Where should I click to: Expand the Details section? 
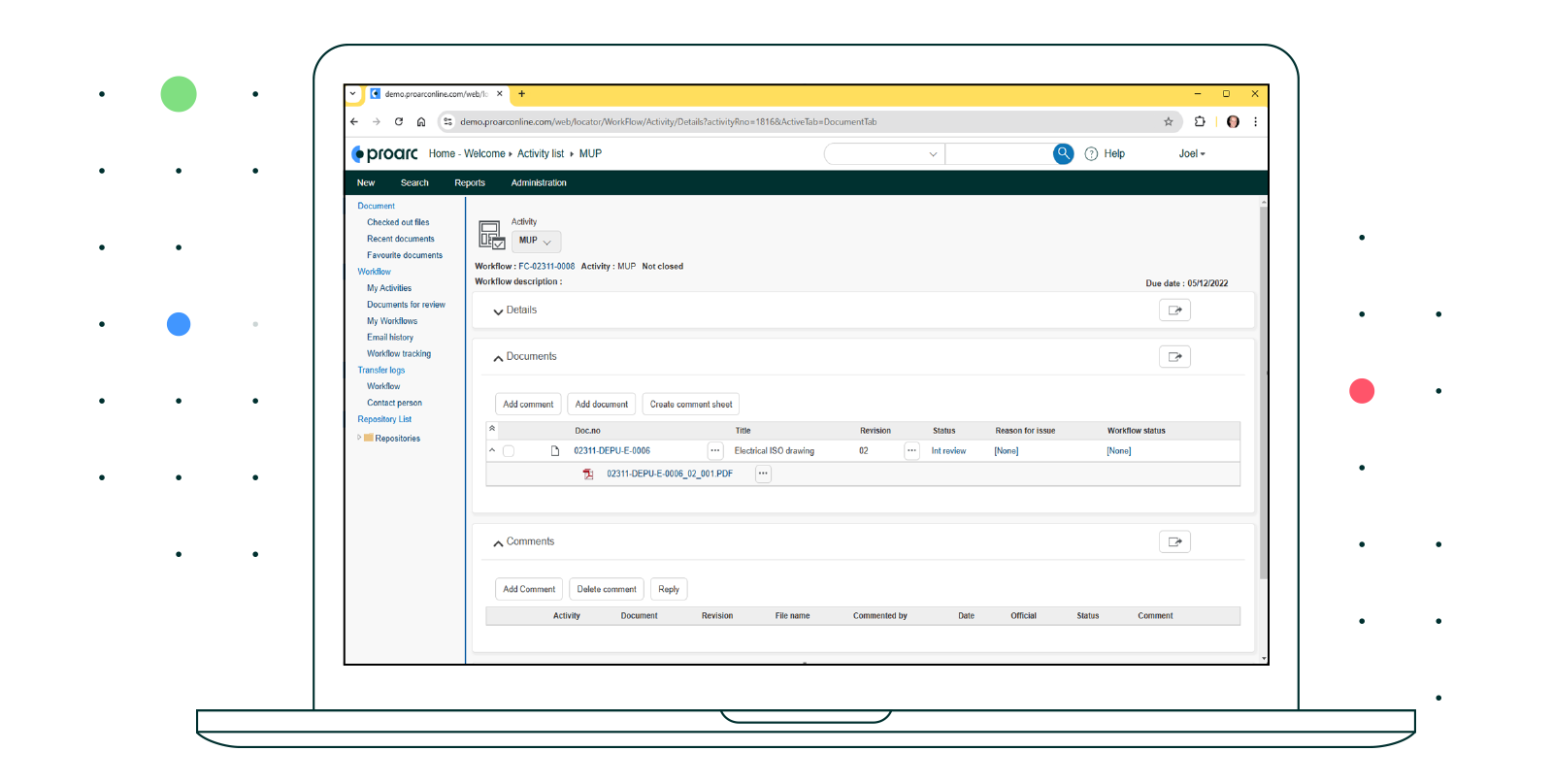point(498,311)
